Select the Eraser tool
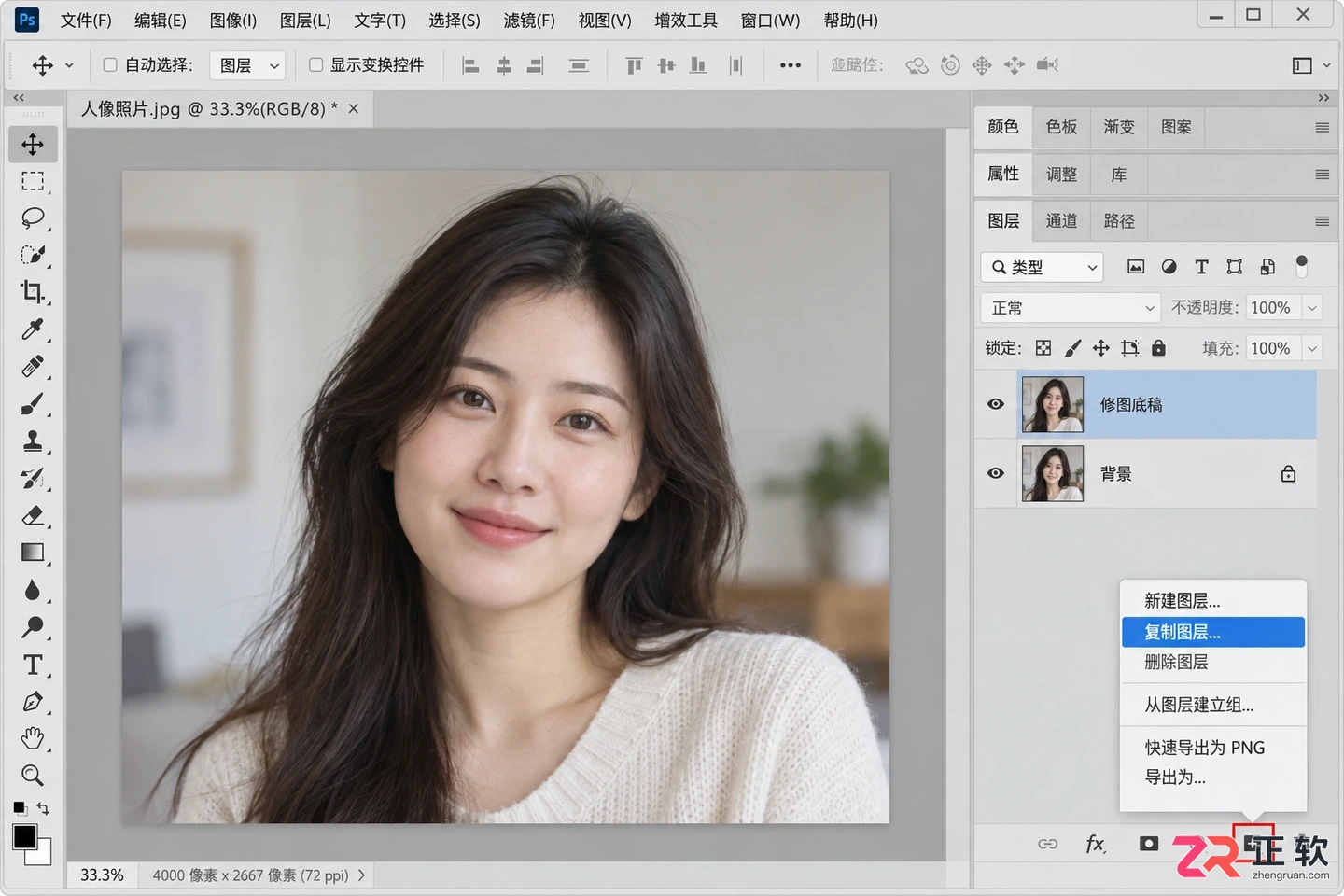Viewport: 1344px width, 896px height. point(33,515)
